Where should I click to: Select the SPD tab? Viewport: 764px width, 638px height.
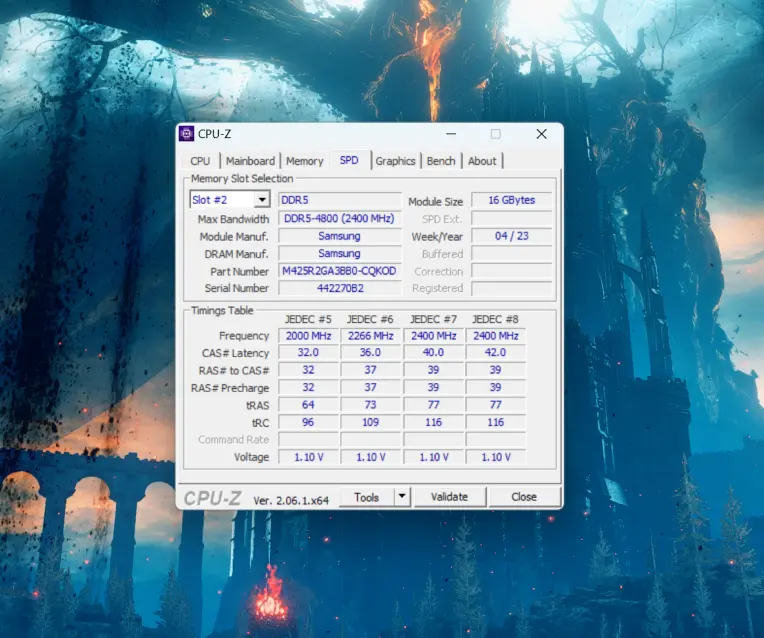[x=349, y=160]
